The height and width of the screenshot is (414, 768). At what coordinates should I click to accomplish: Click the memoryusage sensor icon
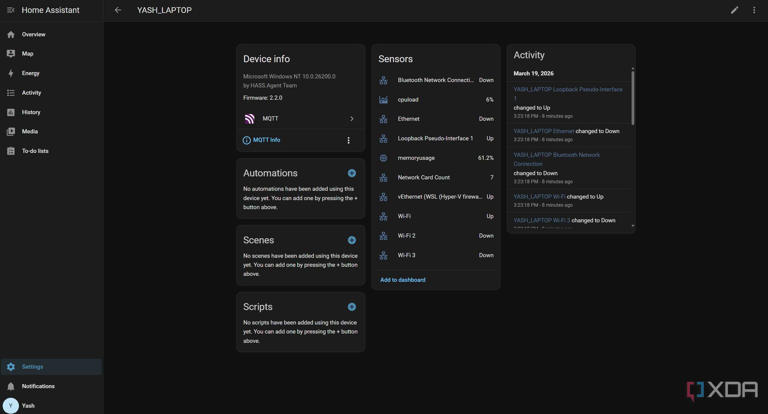pos(384,158)
